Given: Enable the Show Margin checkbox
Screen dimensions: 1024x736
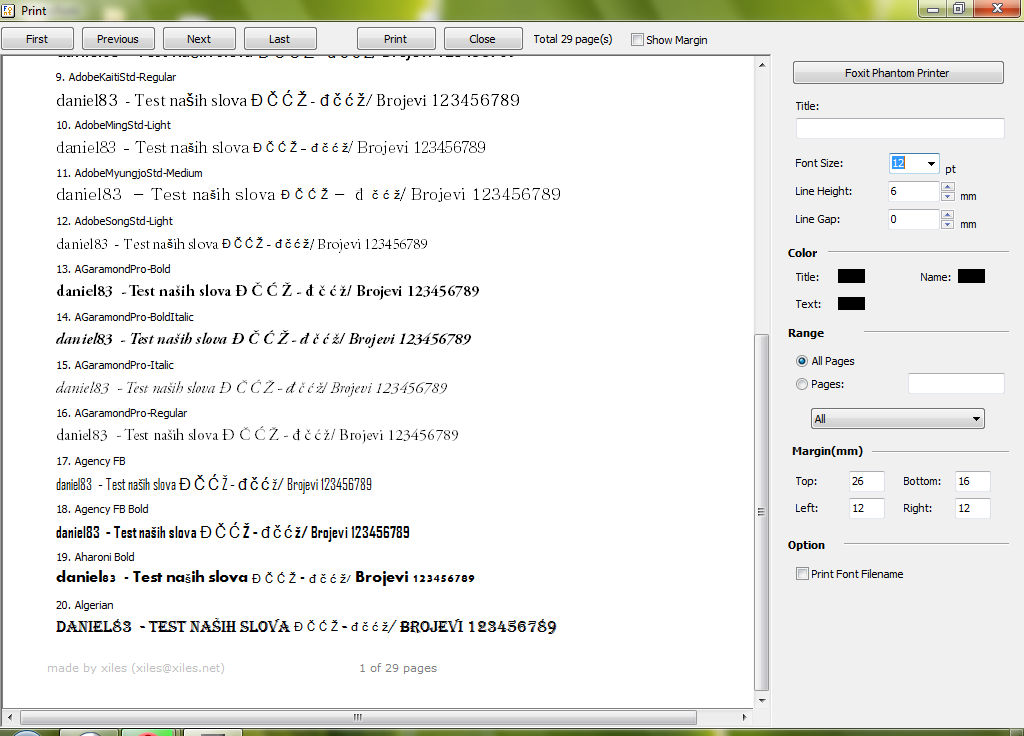Looking at the screenshot, I should pos(637,40).
